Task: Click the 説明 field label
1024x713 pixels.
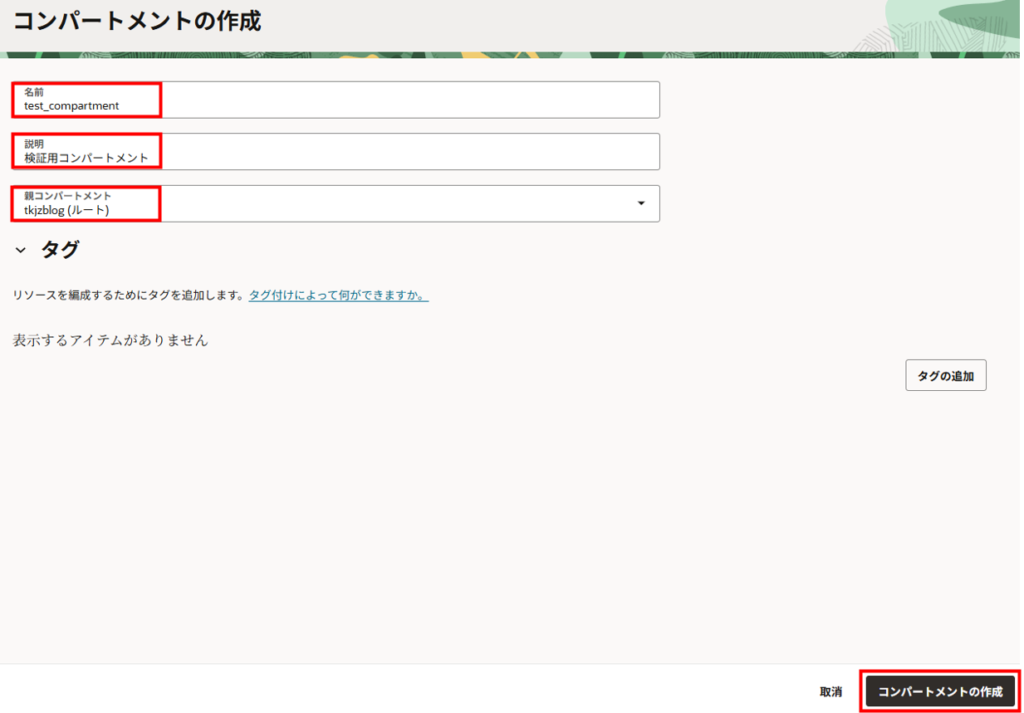Action: tap(34, 144)
